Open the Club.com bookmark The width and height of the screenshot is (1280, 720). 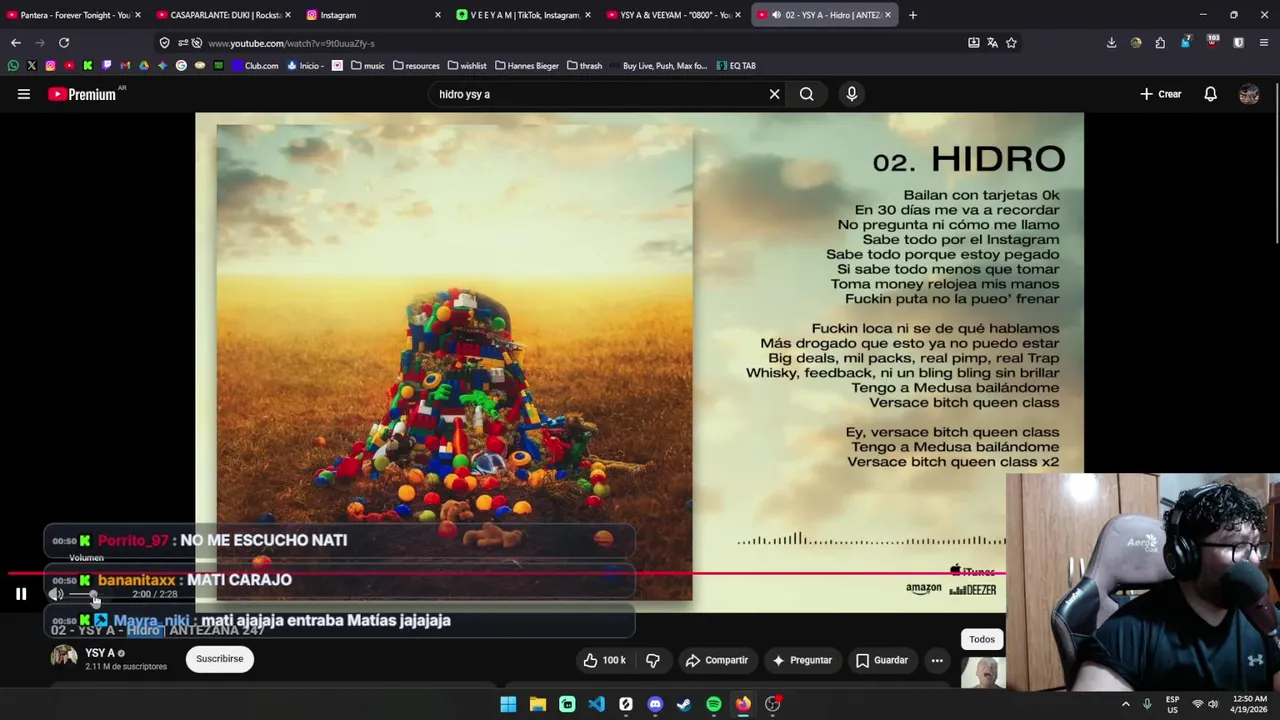coord(255,66)
